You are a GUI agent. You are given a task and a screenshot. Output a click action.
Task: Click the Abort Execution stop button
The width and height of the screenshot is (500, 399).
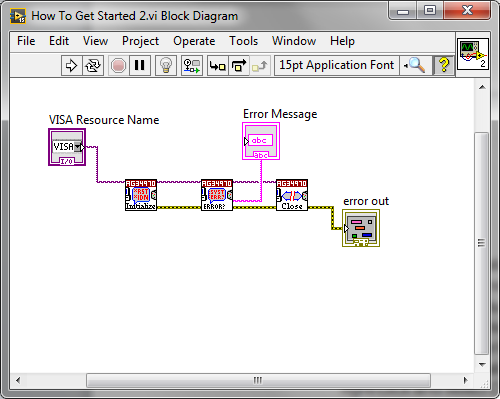118,66
